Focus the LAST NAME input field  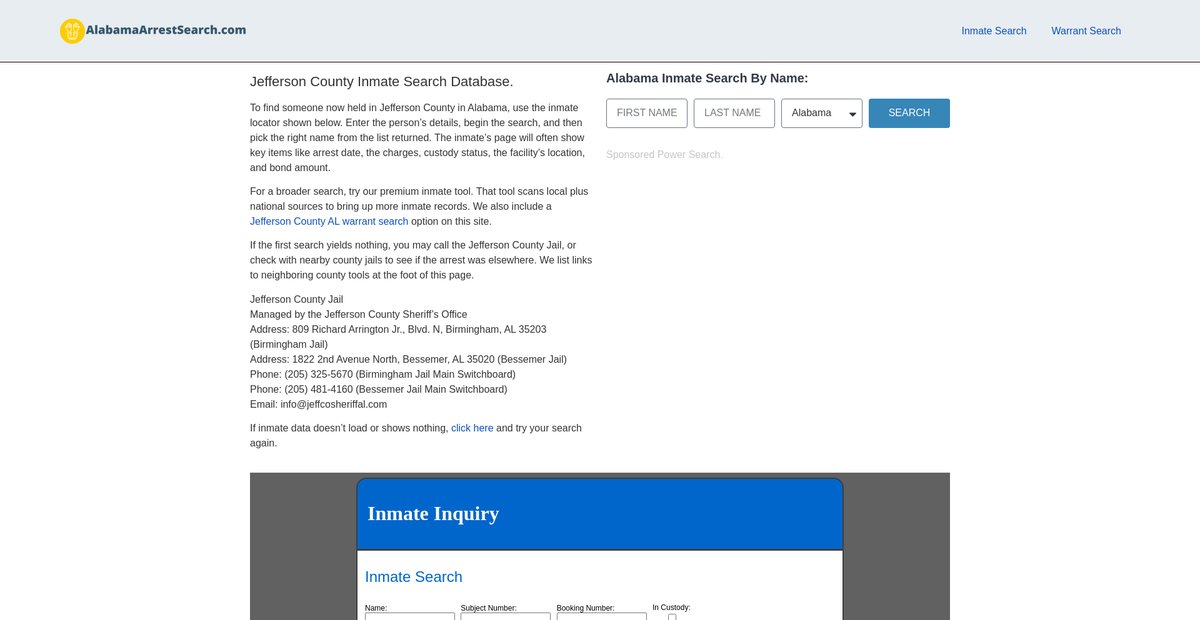[x=734, y=113]
